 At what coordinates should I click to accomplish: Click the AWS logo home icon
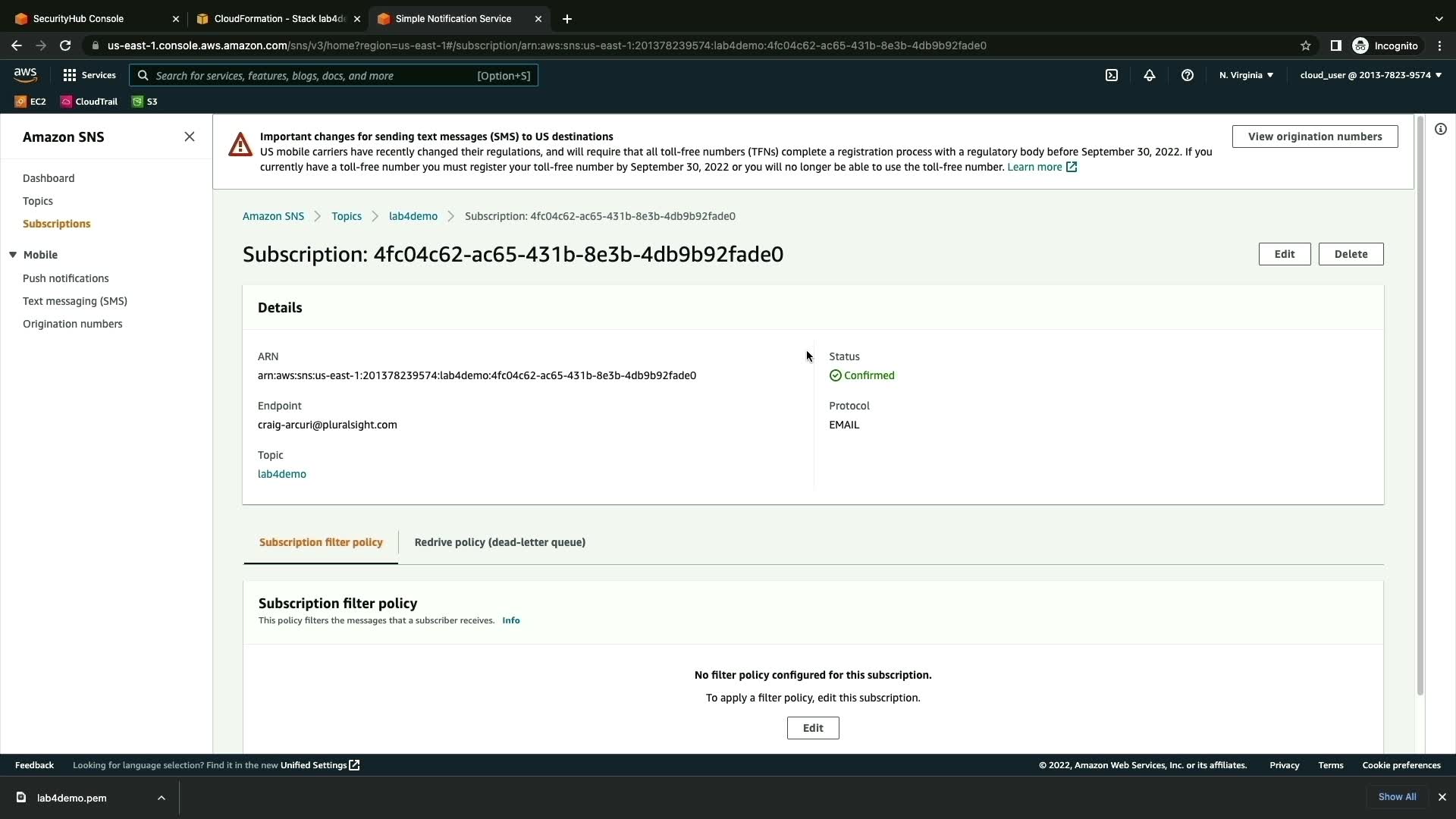tap(25, 74)
